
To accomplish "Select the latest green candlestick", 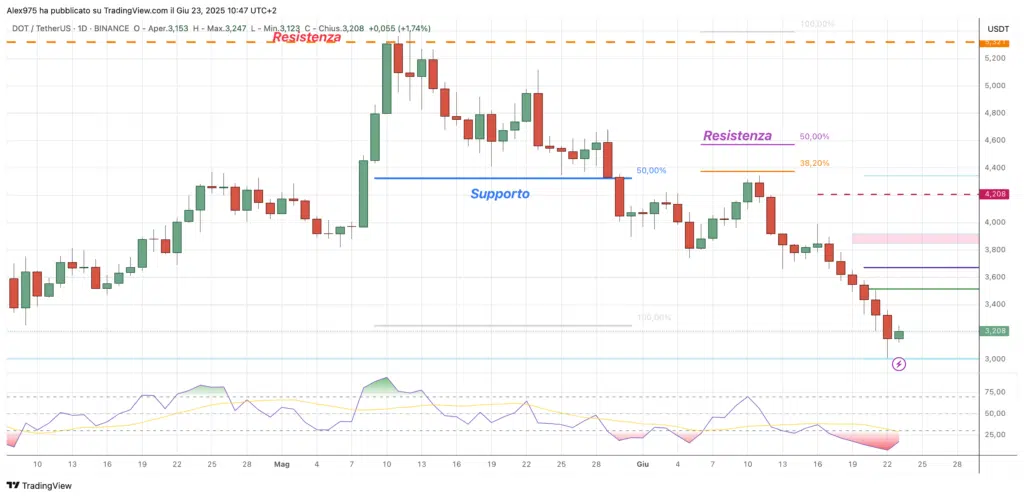I will tap(899, 335).
